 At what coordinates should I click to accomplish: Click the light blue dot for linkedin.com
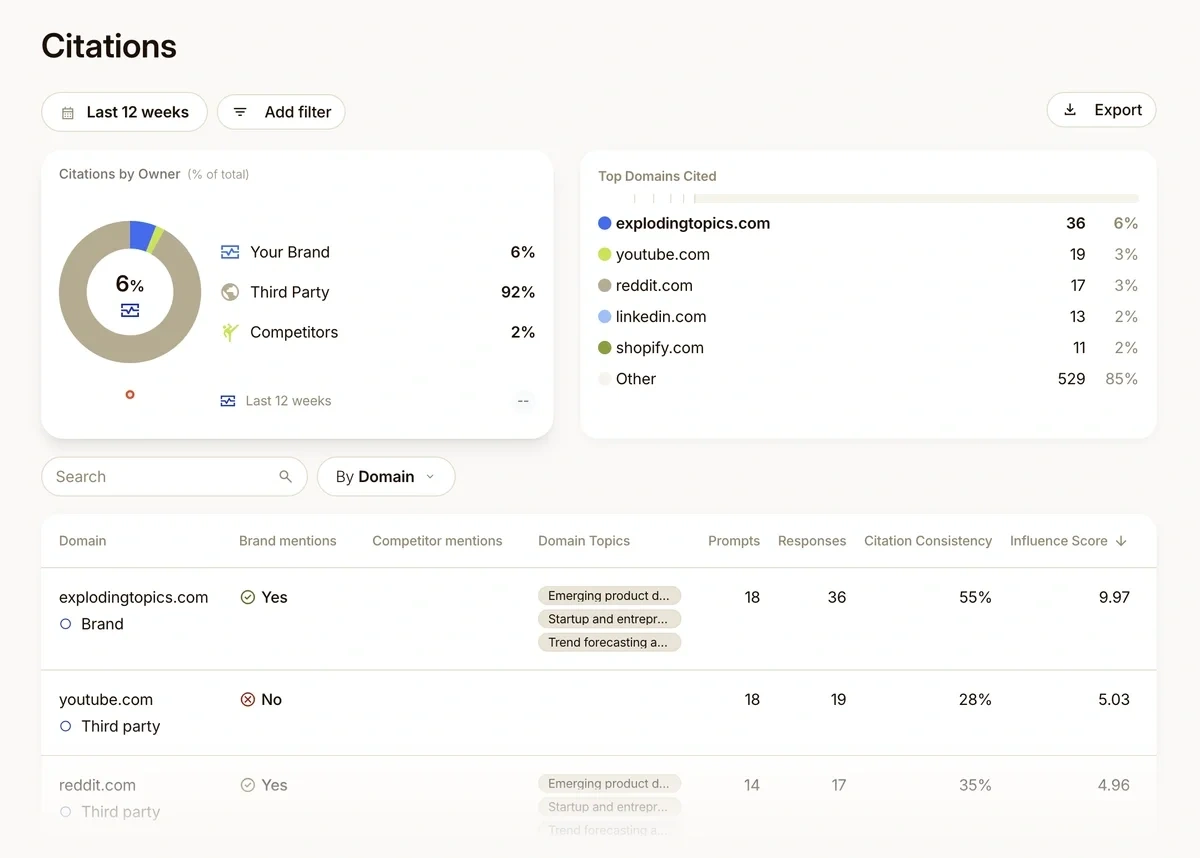click(x=604, y=316)
